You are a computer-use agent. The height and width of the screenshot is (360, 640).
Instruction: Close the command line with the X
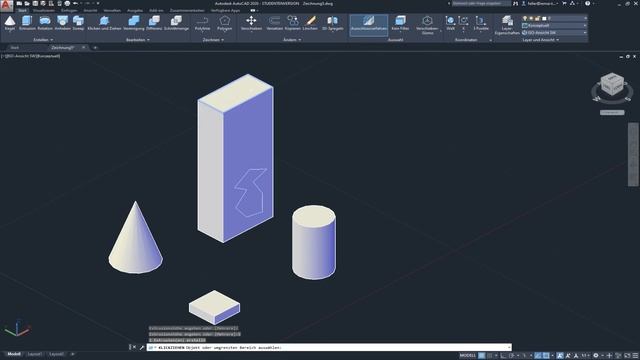coord(134,347)
